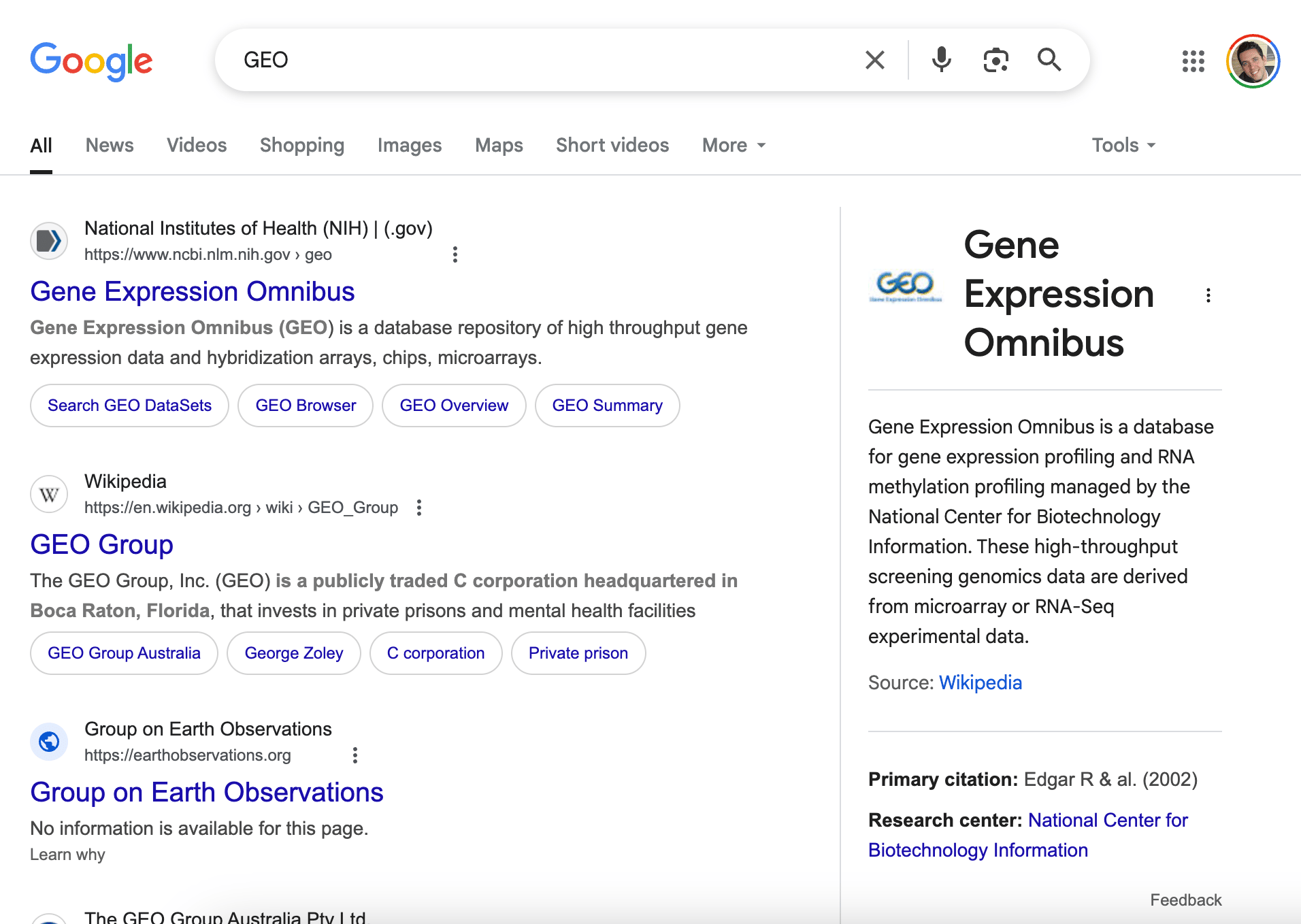Viewport: 1301px width, 924px height.
Task: Switch to the Short videos tab
Action: [612, 146]
